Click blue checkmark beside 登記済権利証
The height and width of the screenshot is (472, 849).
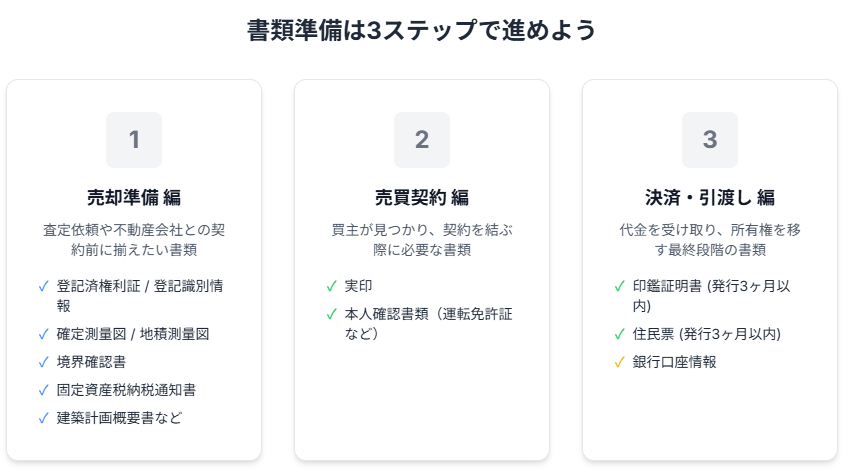[x=43, y=286]
